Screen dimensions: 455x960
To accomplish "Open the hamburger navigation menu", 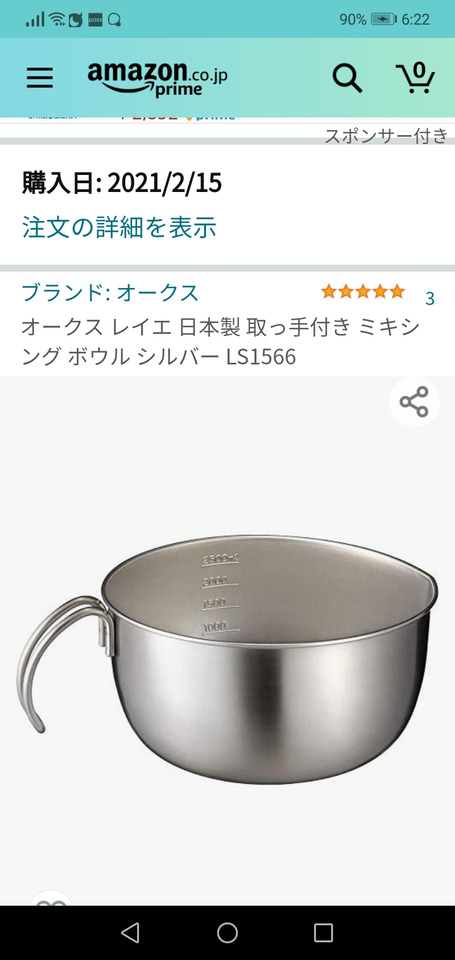I will pos(40,78).
